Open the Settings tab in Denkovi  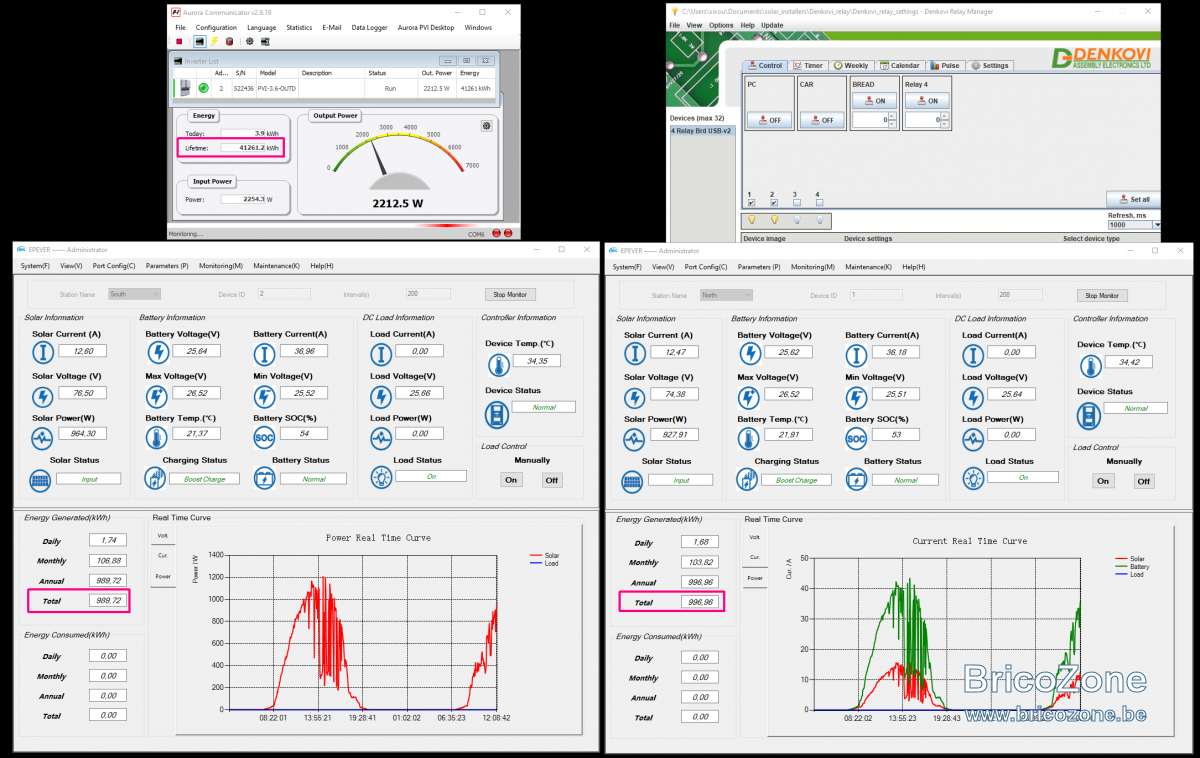click(x=990, y=66)
